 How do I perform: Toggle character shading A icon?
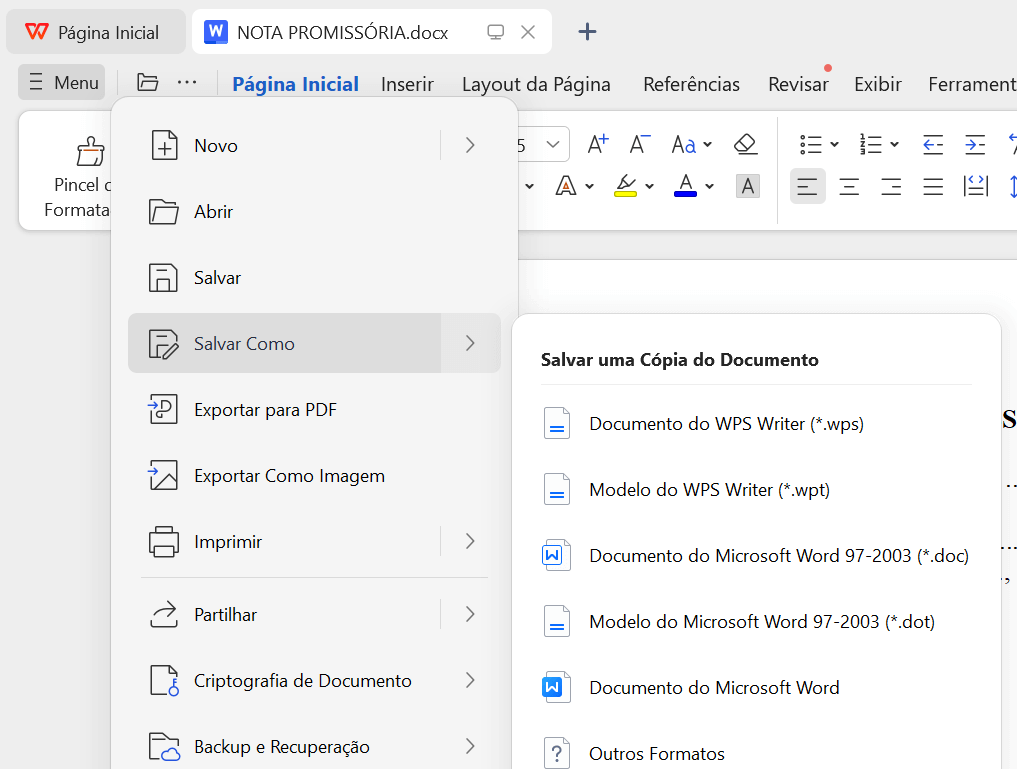pos(748,187)
